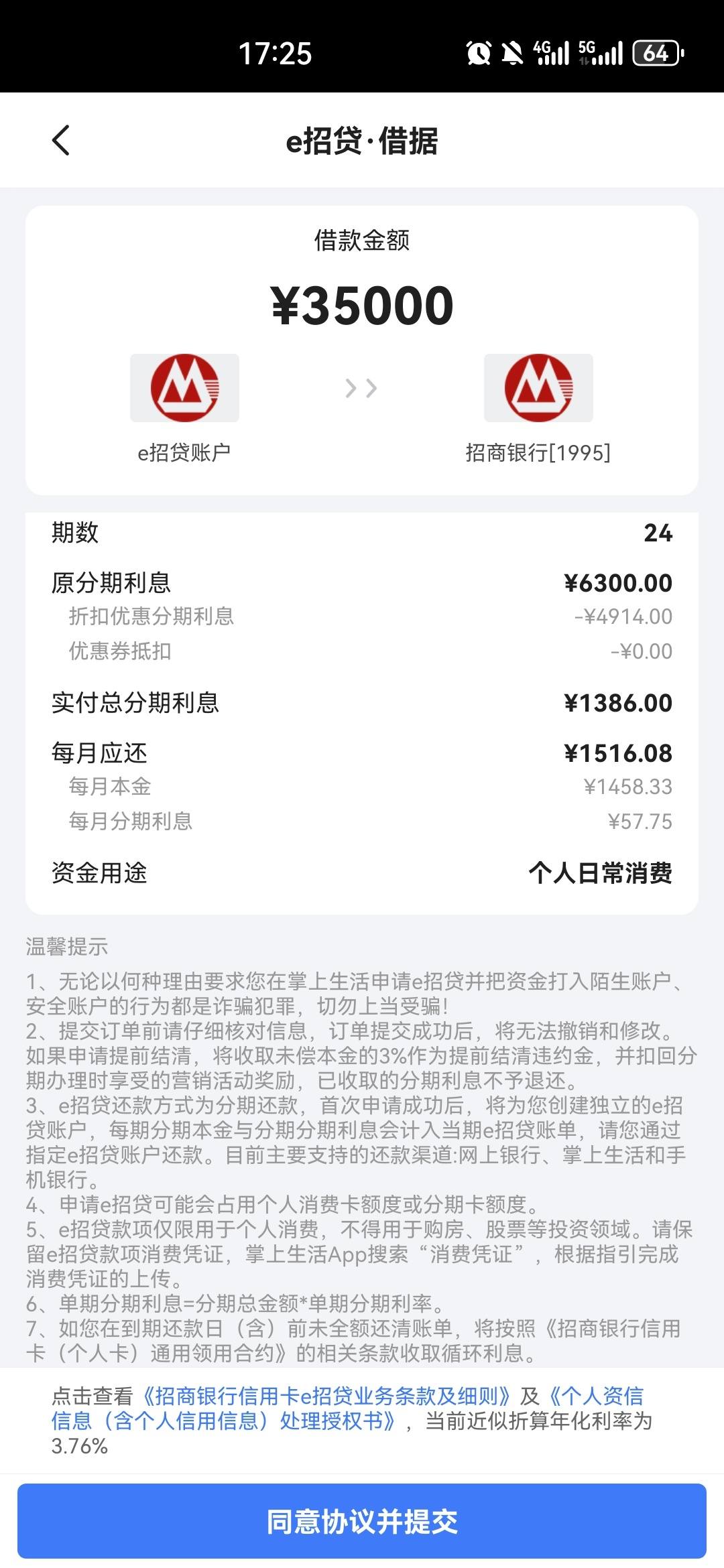Open 招商银行信用卡e招贷业务条款及细则 link
The height and width of the screenshot is (1568, 724).
[x=326, y=1396]
